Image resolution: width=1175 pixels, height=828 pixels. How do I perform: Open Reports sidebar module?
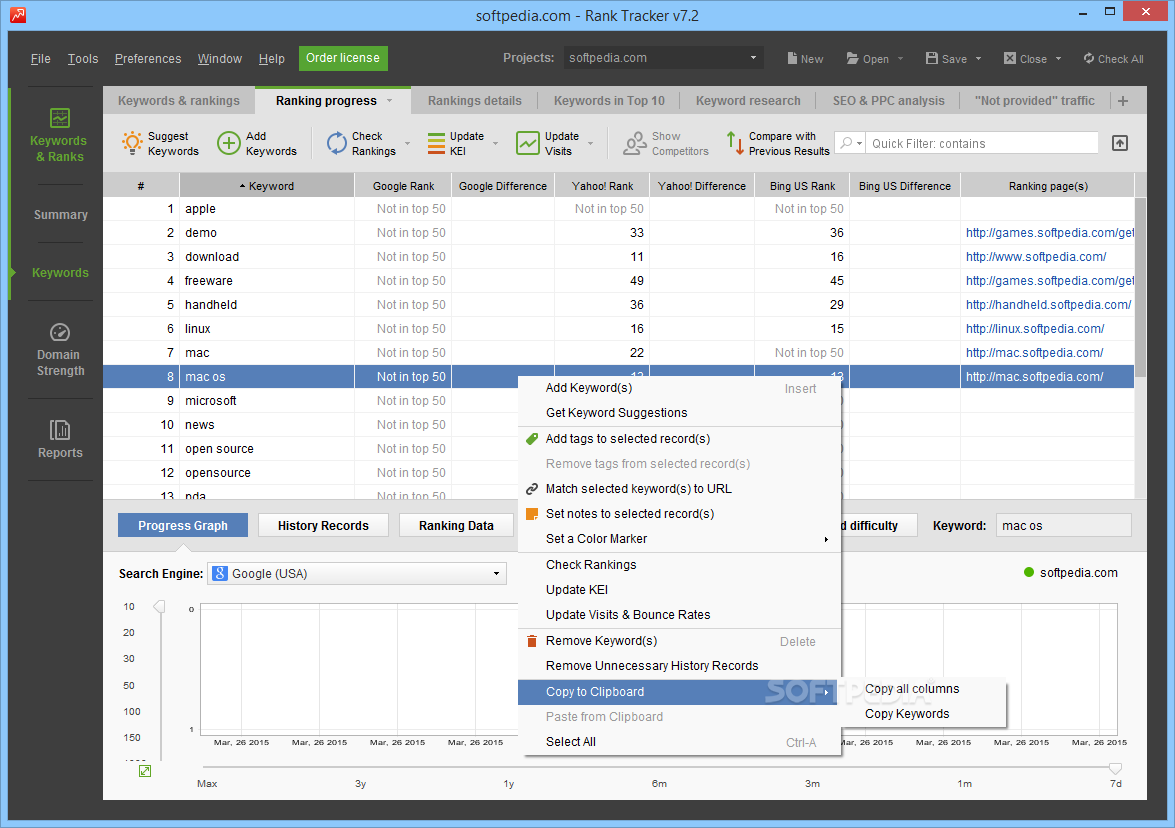pyautogui.click(x=60, y=439)
